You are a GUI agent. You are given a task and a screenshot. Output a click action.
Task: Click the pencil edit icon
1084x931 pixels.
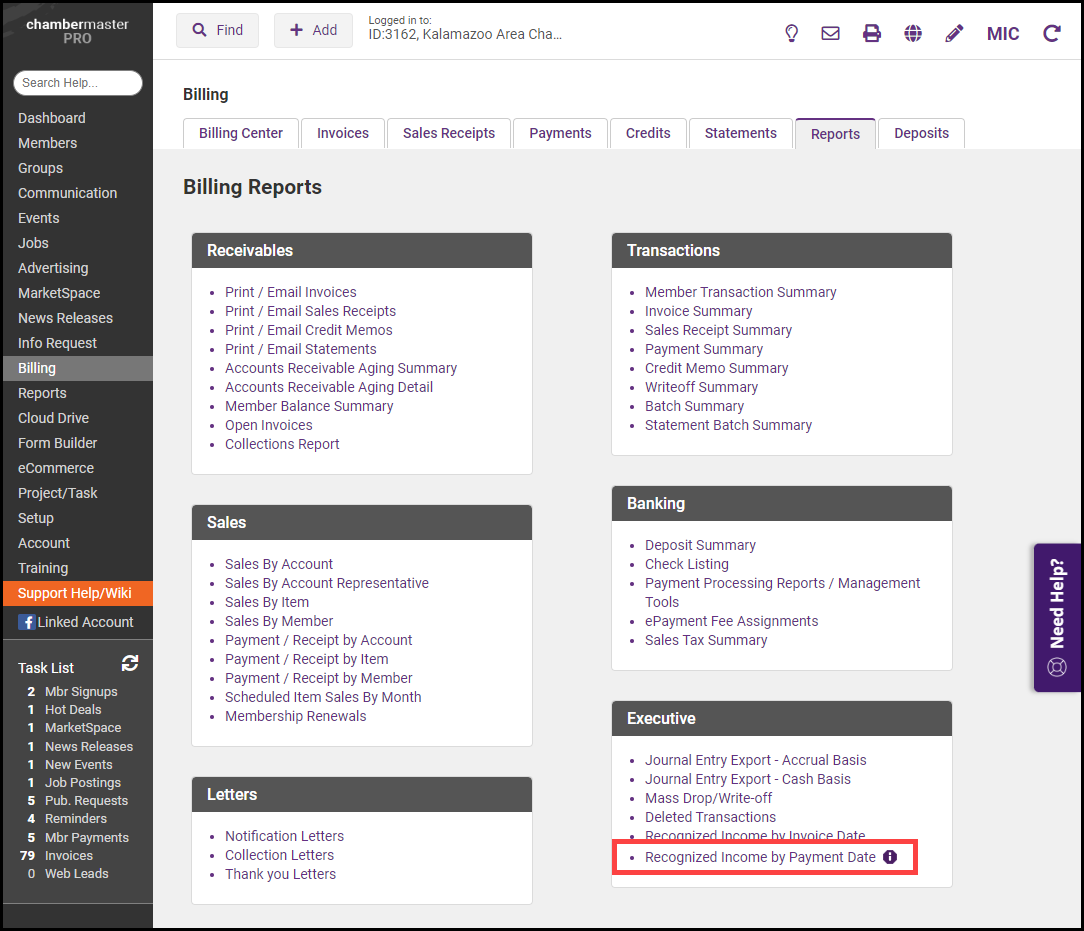tap(954, 33)
